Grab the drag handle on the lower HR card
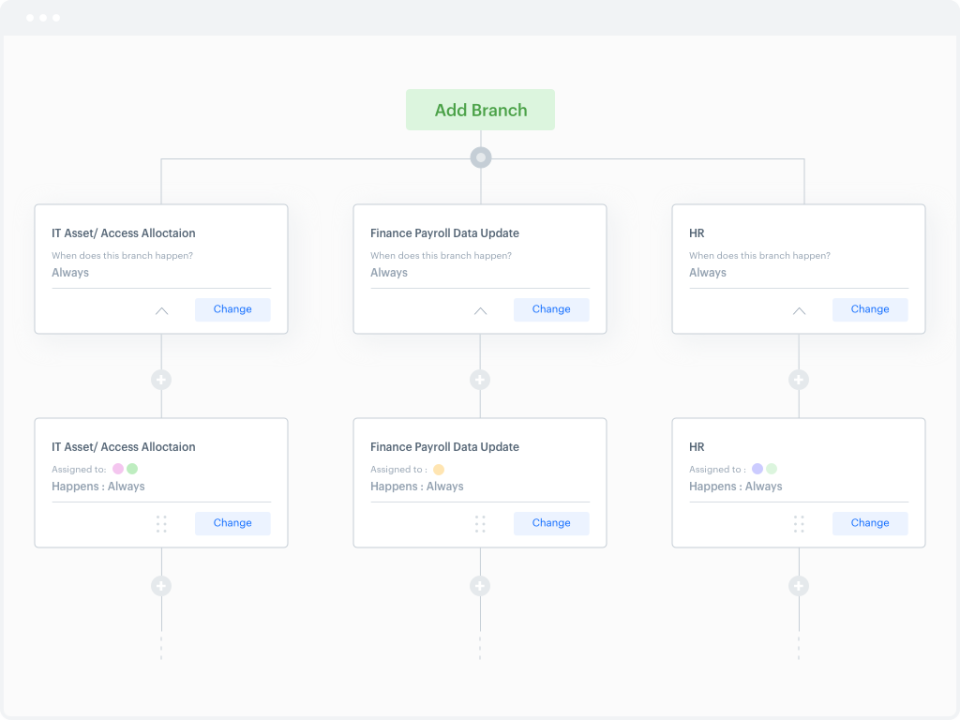Image resolution: width=960 pixels, height=720 pixels. (798, 523)
